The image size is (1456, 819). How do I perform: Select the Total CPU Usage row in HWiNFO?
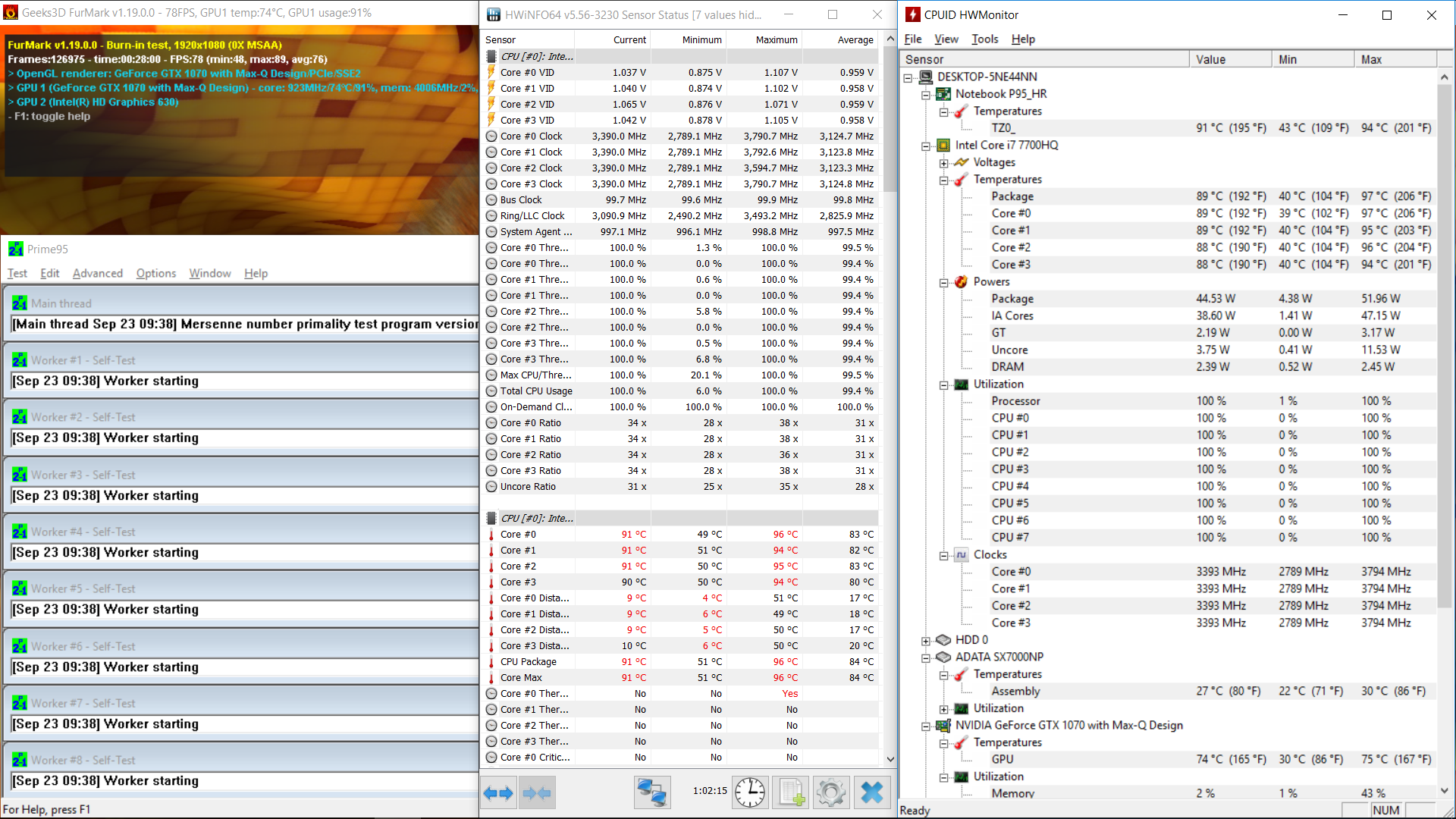[x=681, y=391]
